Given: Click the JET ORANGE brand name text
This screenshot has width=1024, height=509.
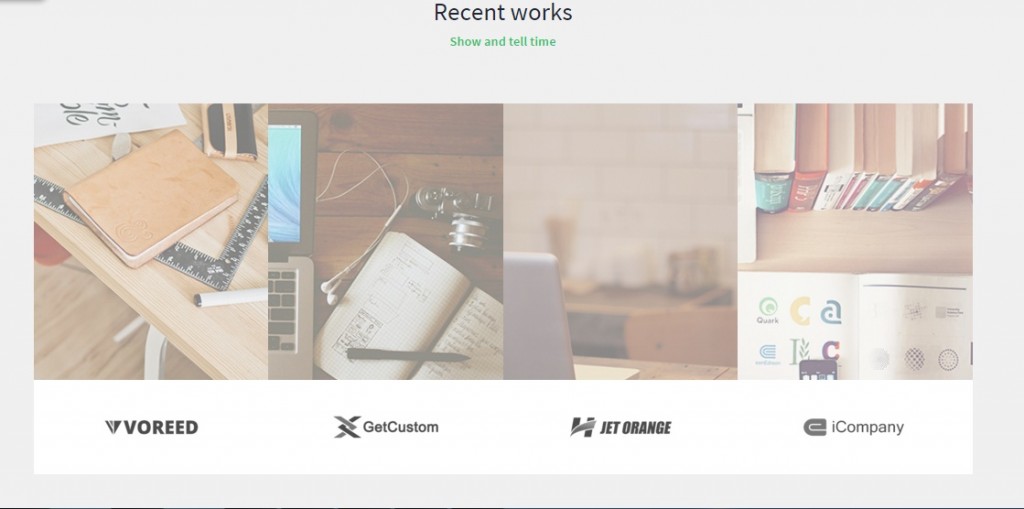Looking at the screenshot, I should click(x=635, y=428).
